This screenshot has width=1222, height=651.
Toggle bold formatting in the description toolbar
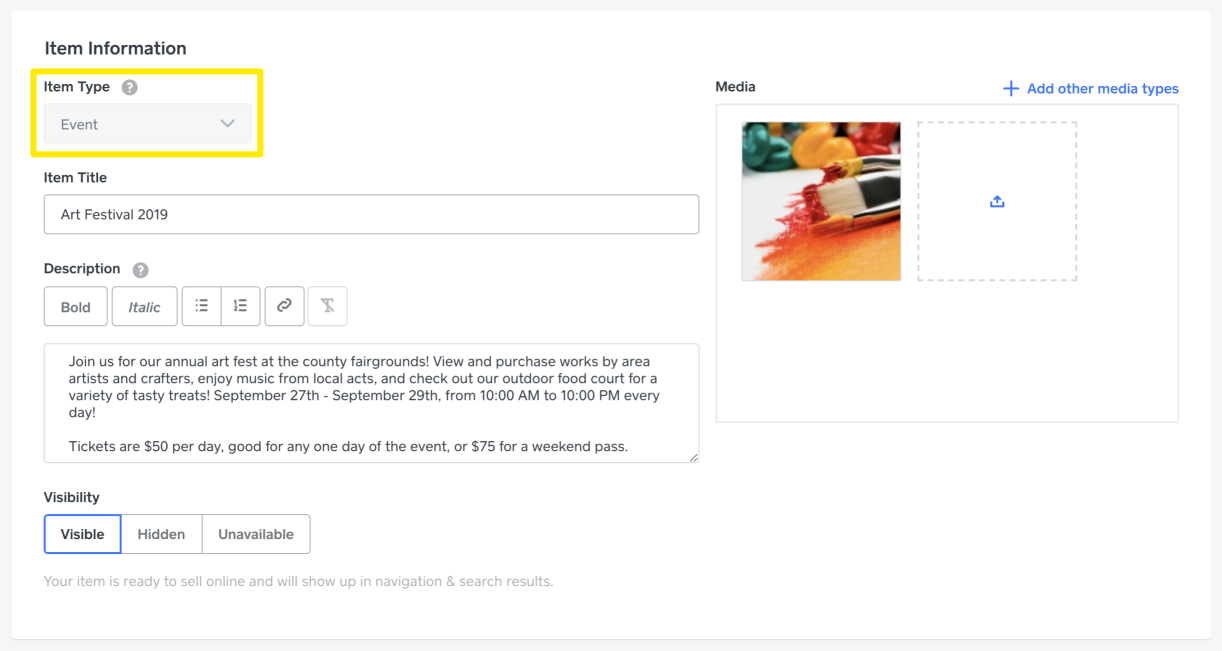pyautogui.click(x=75, y=306)
